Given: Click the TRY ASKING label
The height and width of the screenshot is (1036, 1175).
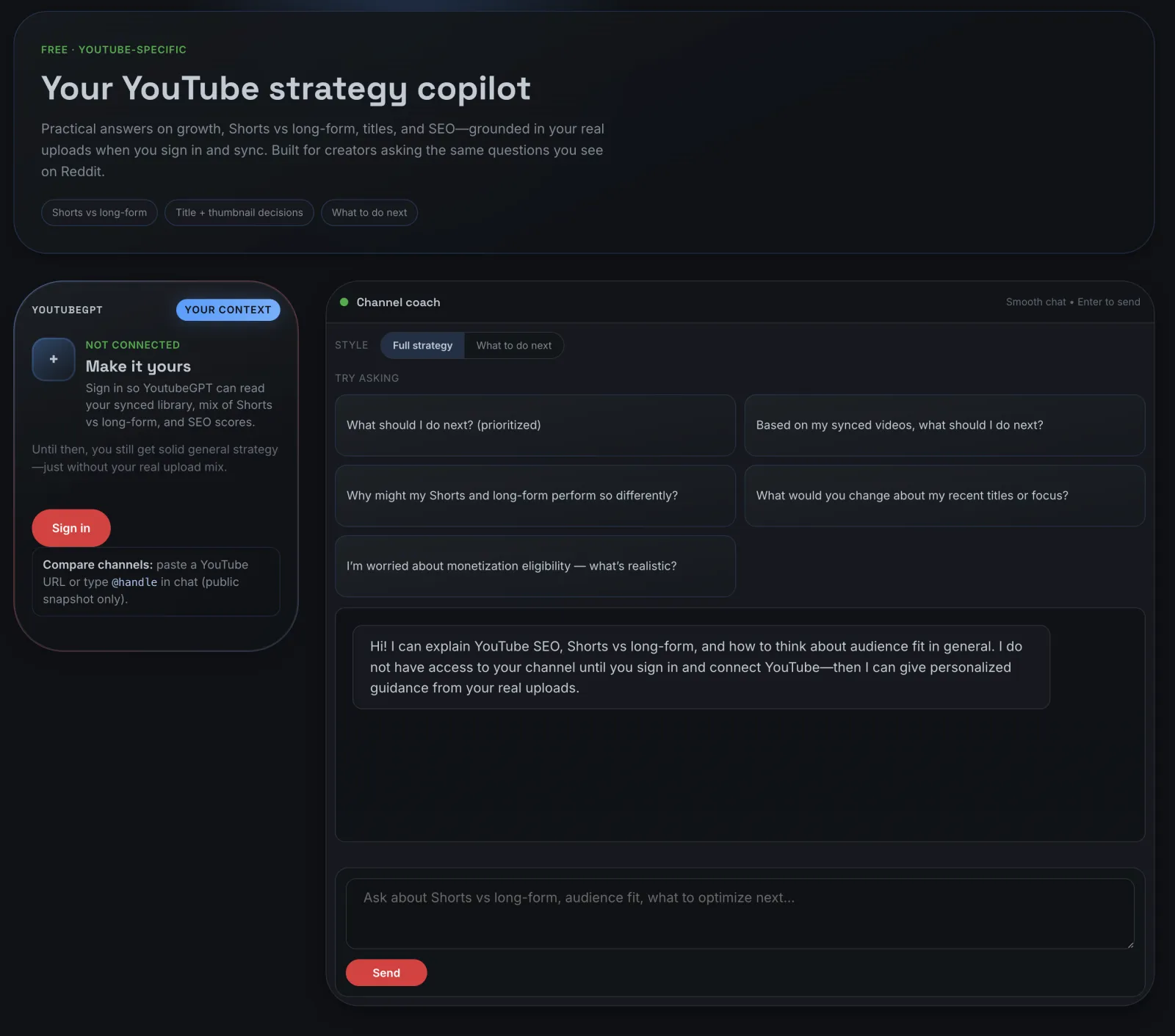Looking at the screenshot, I should (x=367, y=378).
